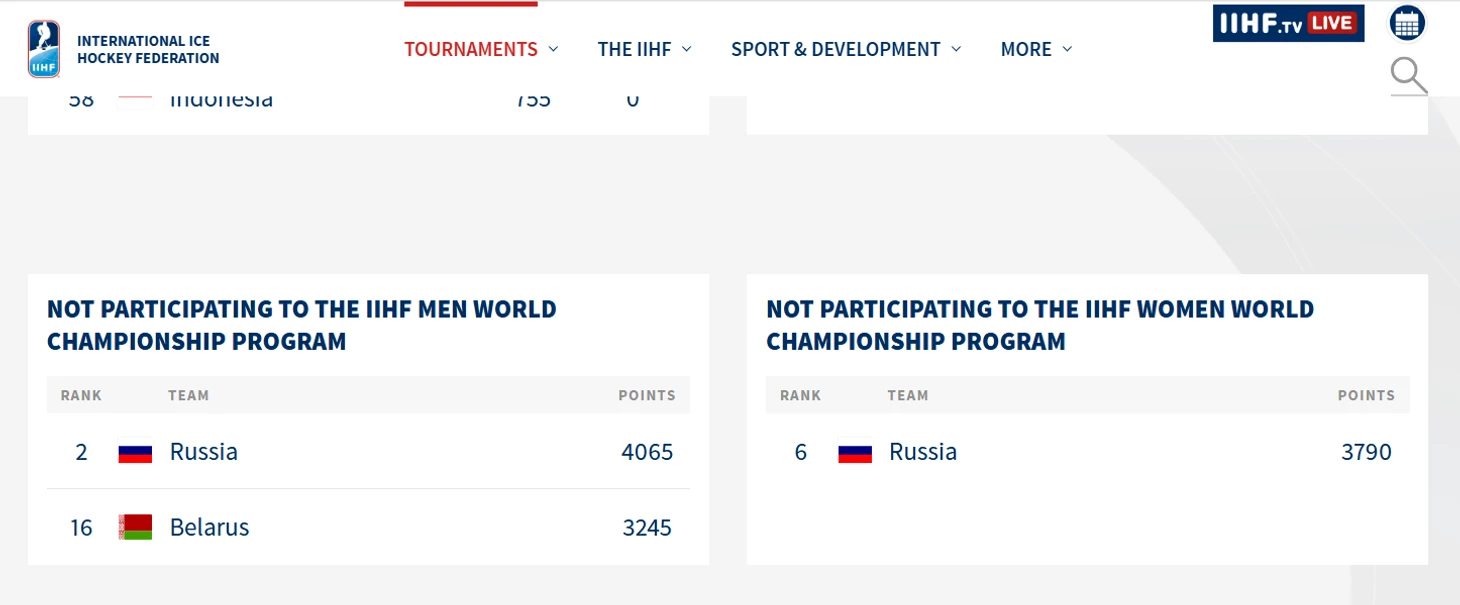Screen dimensions: 1460x605
Task: Open THE IIHF menu item
Action: pyautogui.click(x=634, y=49)
